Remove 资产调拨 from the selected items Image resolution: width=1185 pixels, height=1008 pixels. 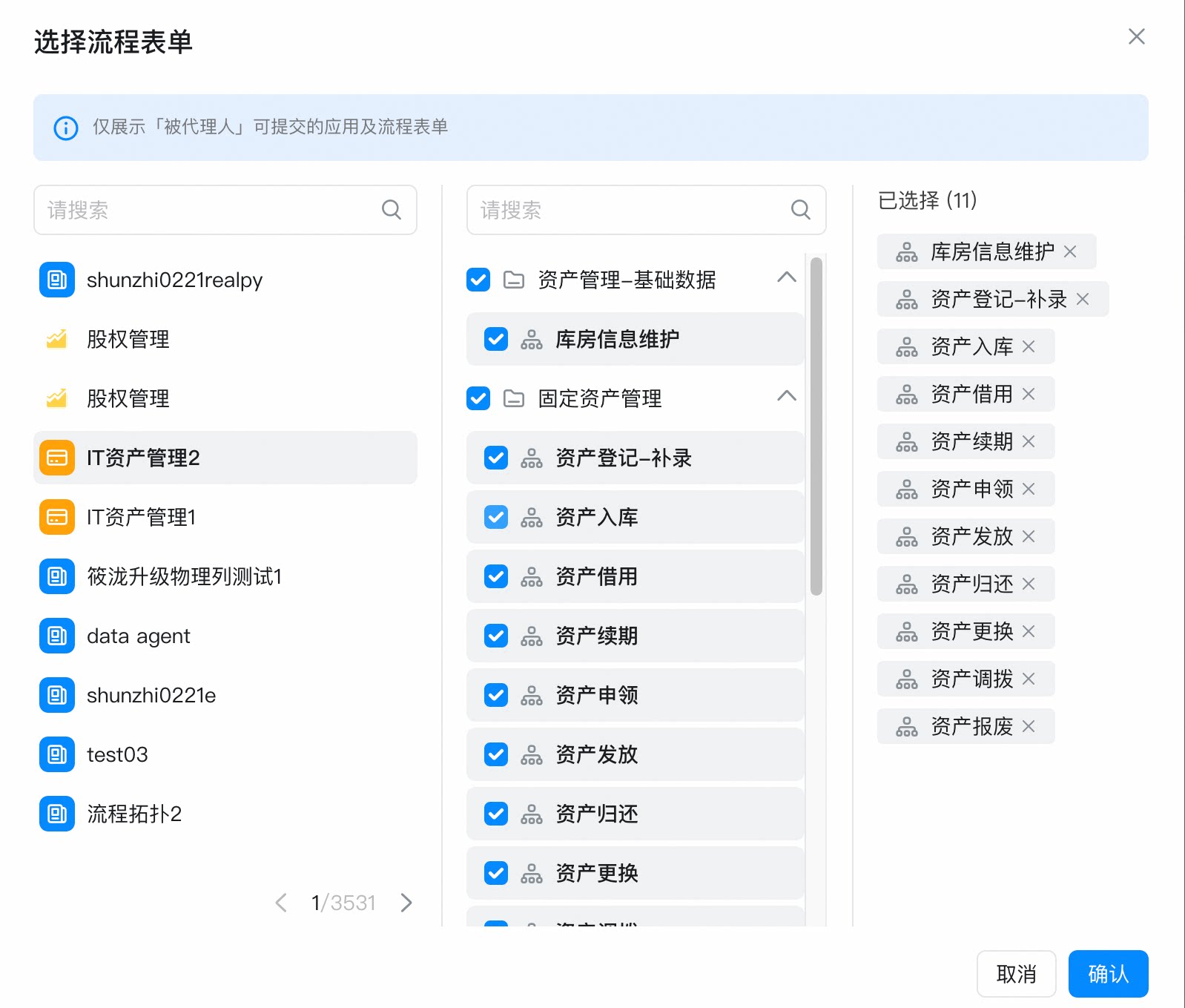pos(1029,679)
